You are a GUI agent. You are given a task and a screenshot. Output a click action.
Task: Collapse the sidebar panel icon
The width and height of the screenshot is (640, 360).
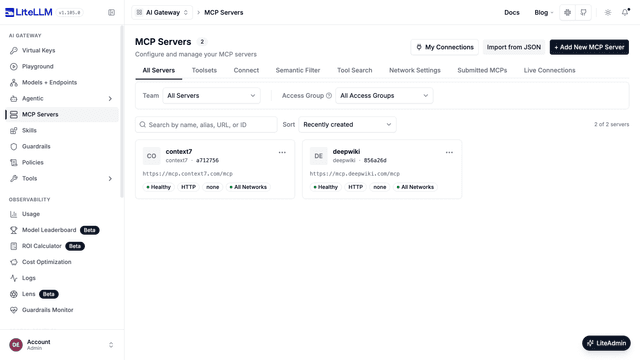click(x=111, y=13)
